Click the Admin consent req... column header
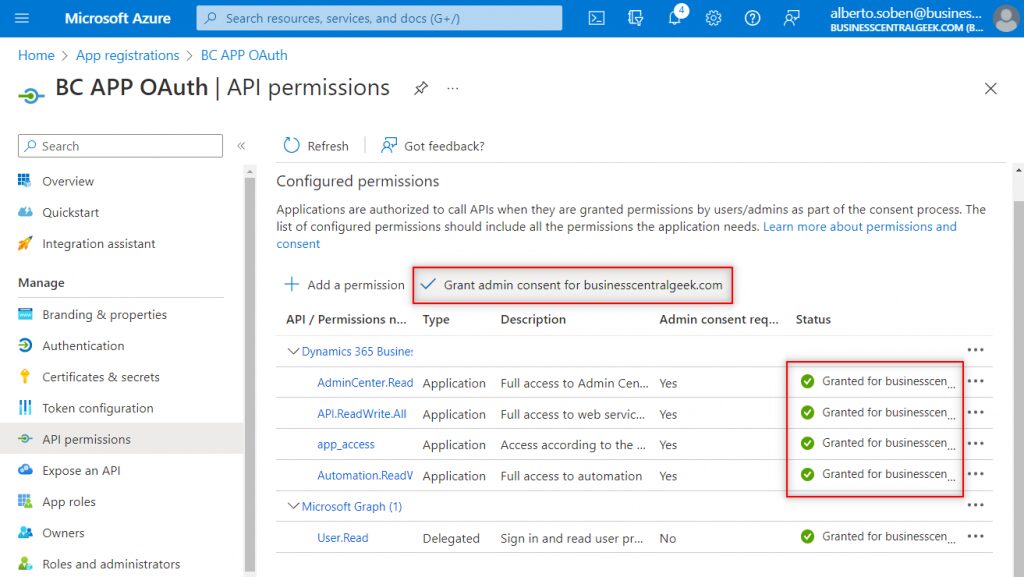The image size is (1024, 577). 718,319
